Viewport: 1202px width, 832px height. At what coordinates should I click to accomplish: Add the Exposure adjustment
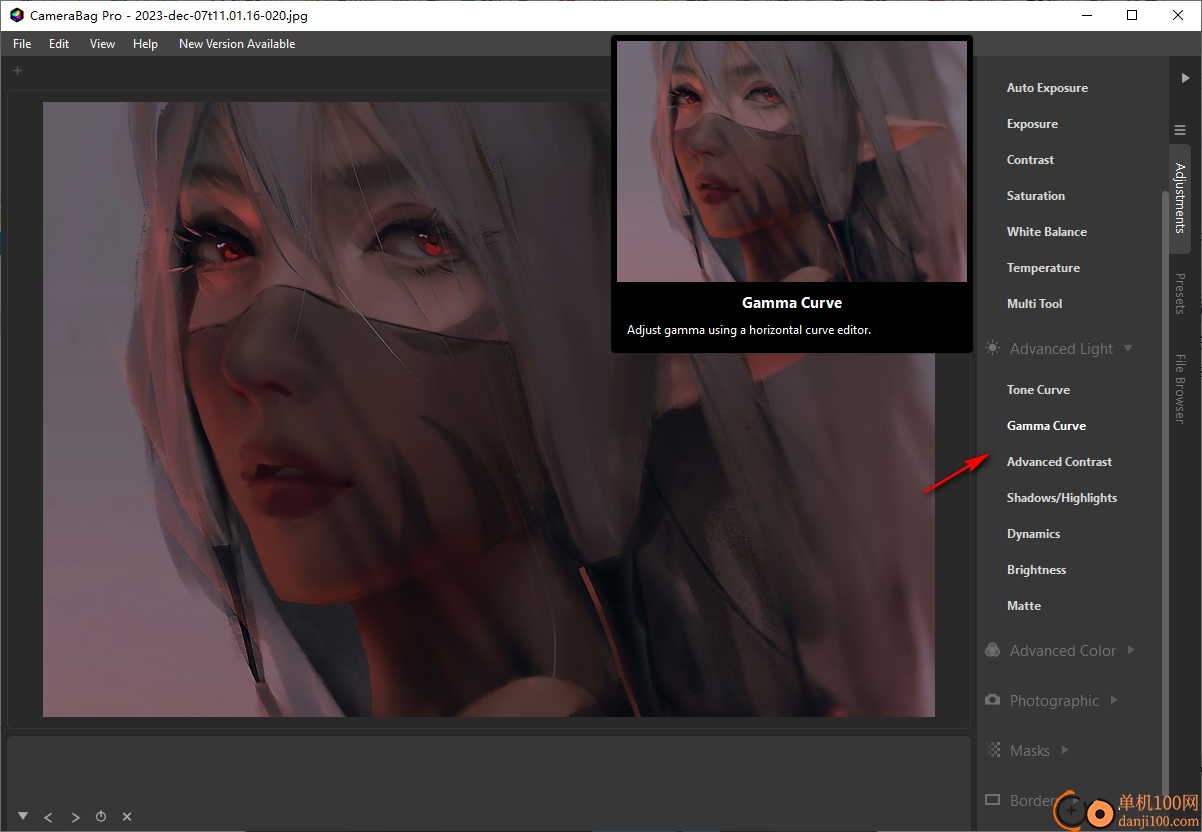(x=1032, y=124)
